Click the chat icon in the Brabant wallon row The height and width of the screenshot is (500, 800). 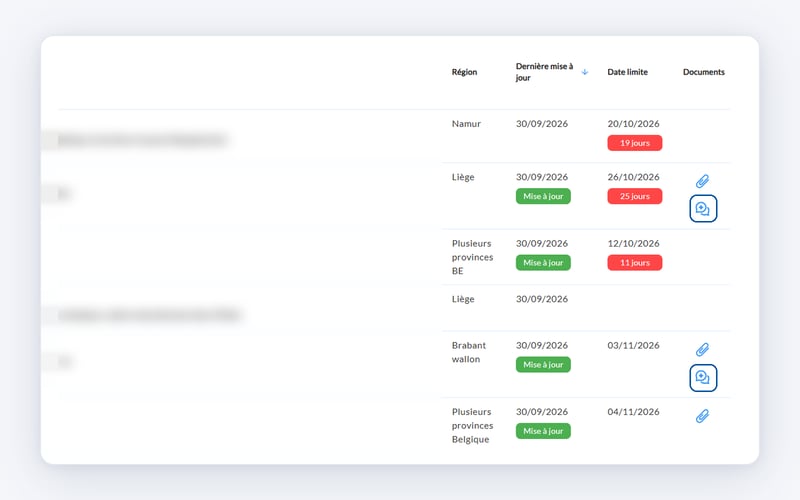point(703,378)
